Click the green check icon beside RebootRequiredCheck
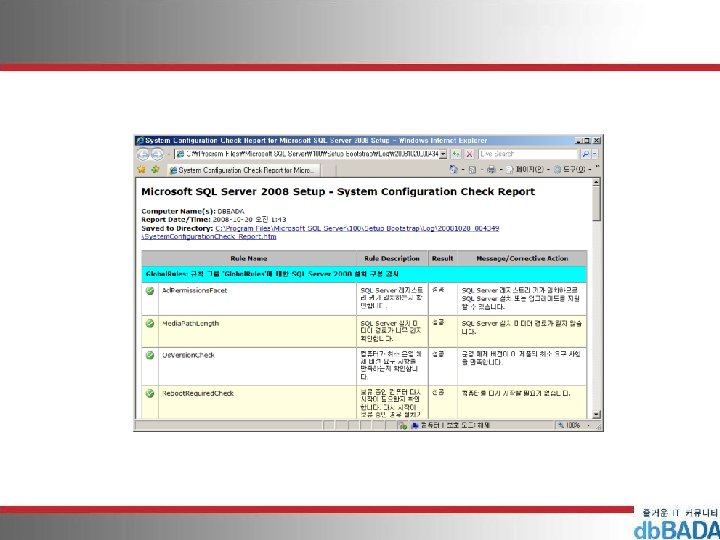Viewport: 720px width, 540px height. click(x=150, y=394)
